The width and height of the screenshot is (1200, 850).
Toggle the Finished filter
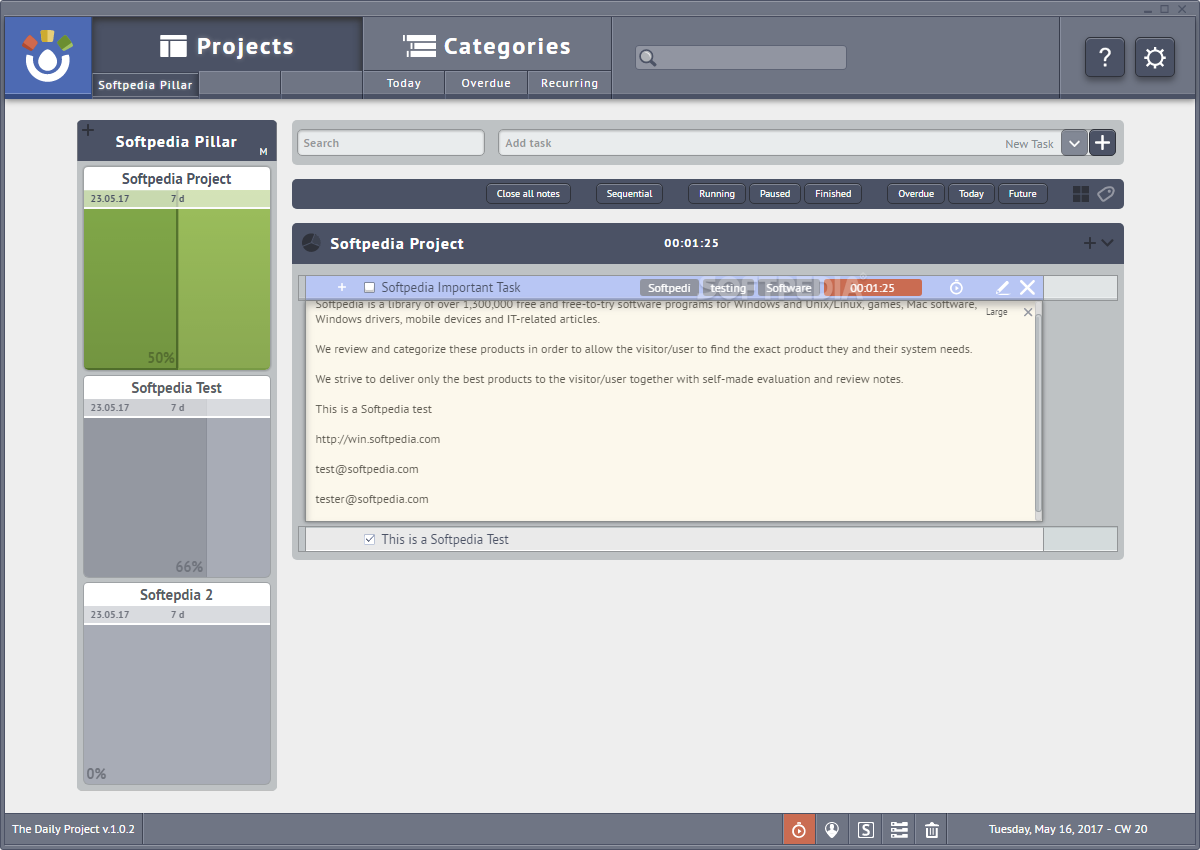tap(833, 194)
